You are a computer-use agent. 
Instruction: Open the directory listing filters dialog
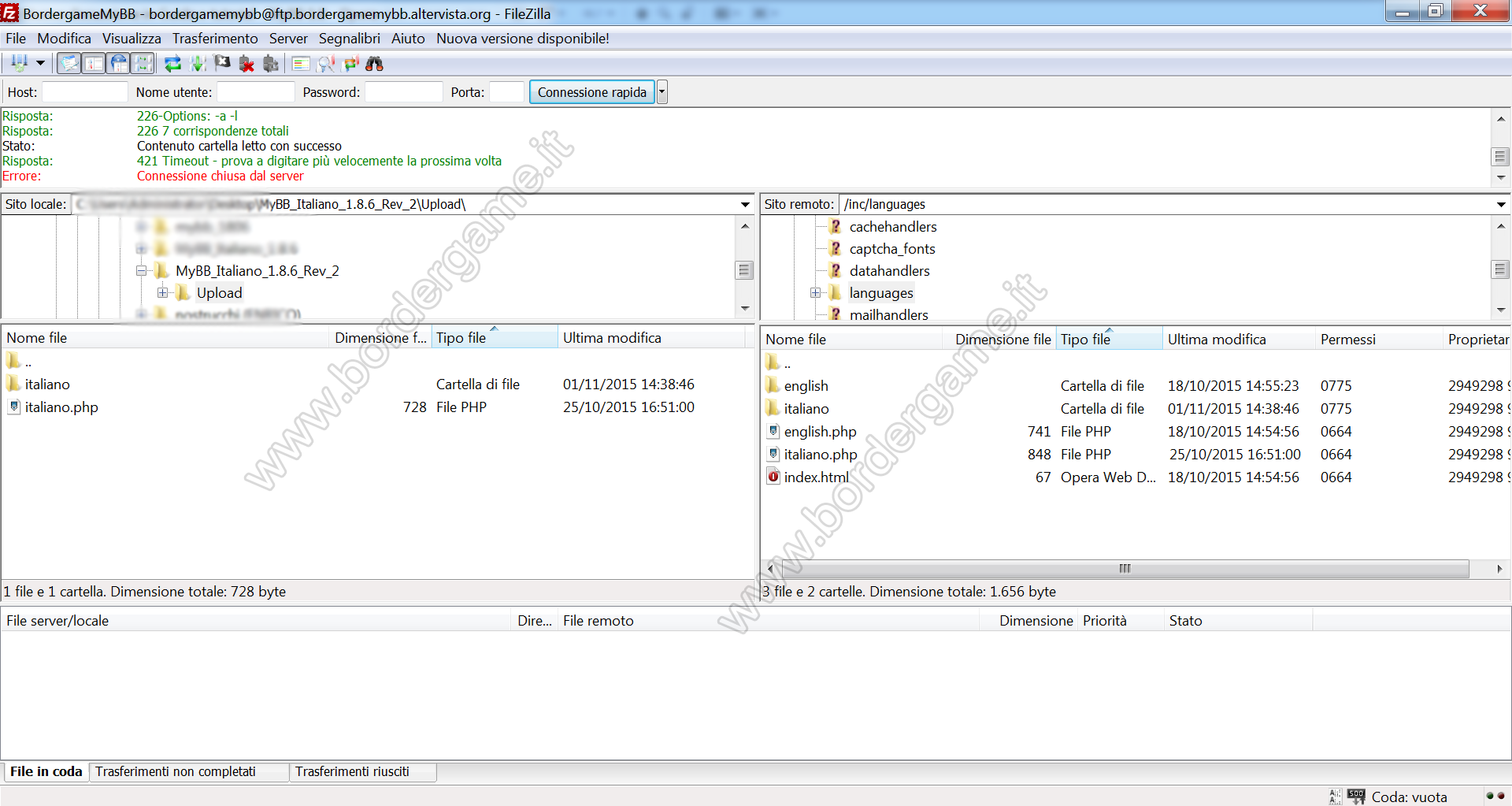[x=301, y=64]
